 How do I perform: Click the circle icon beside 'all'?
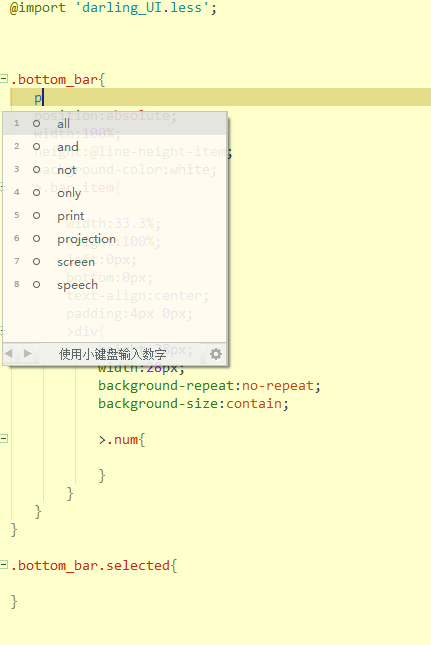click(37, 123)
